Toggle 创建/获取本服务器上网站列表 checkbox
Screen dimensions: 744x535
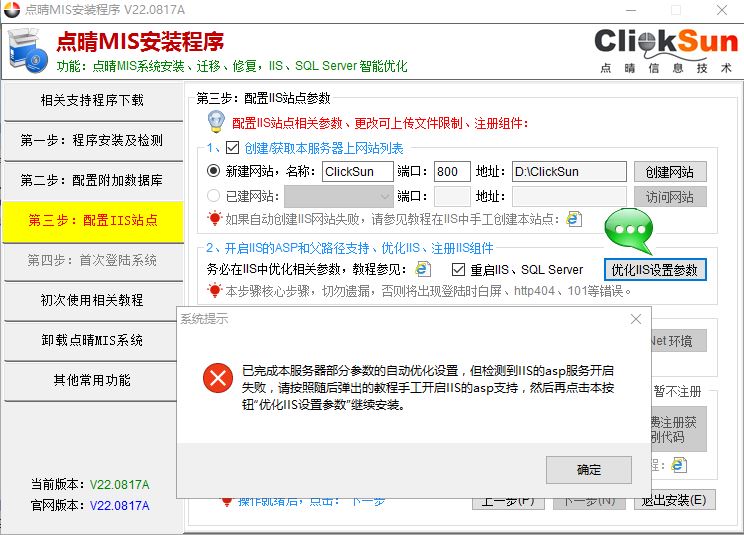[x=233, y=147]
